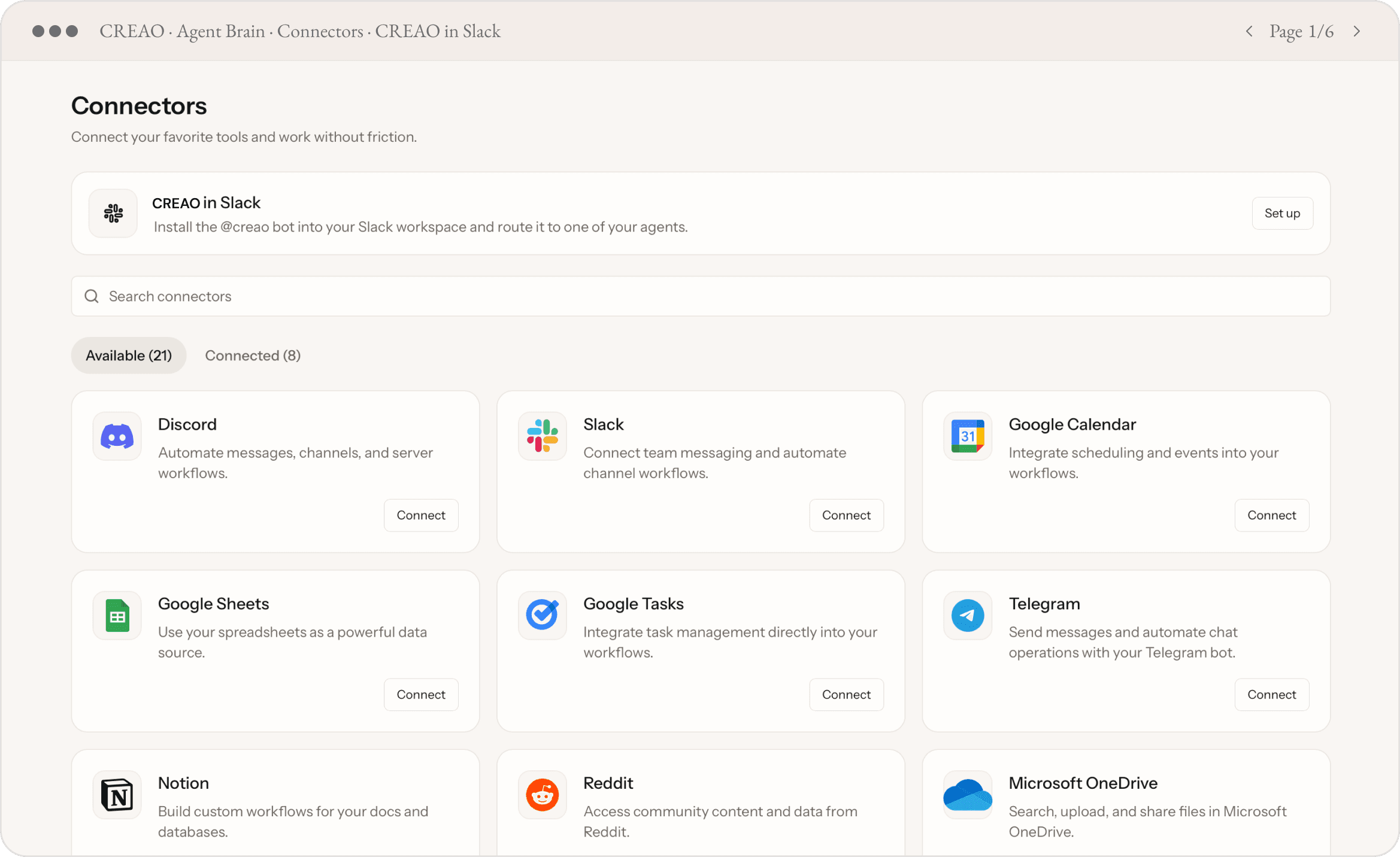Click the CREAO in Slack icon
This screenshot has height=857, width=1400.
coord(113,213)
